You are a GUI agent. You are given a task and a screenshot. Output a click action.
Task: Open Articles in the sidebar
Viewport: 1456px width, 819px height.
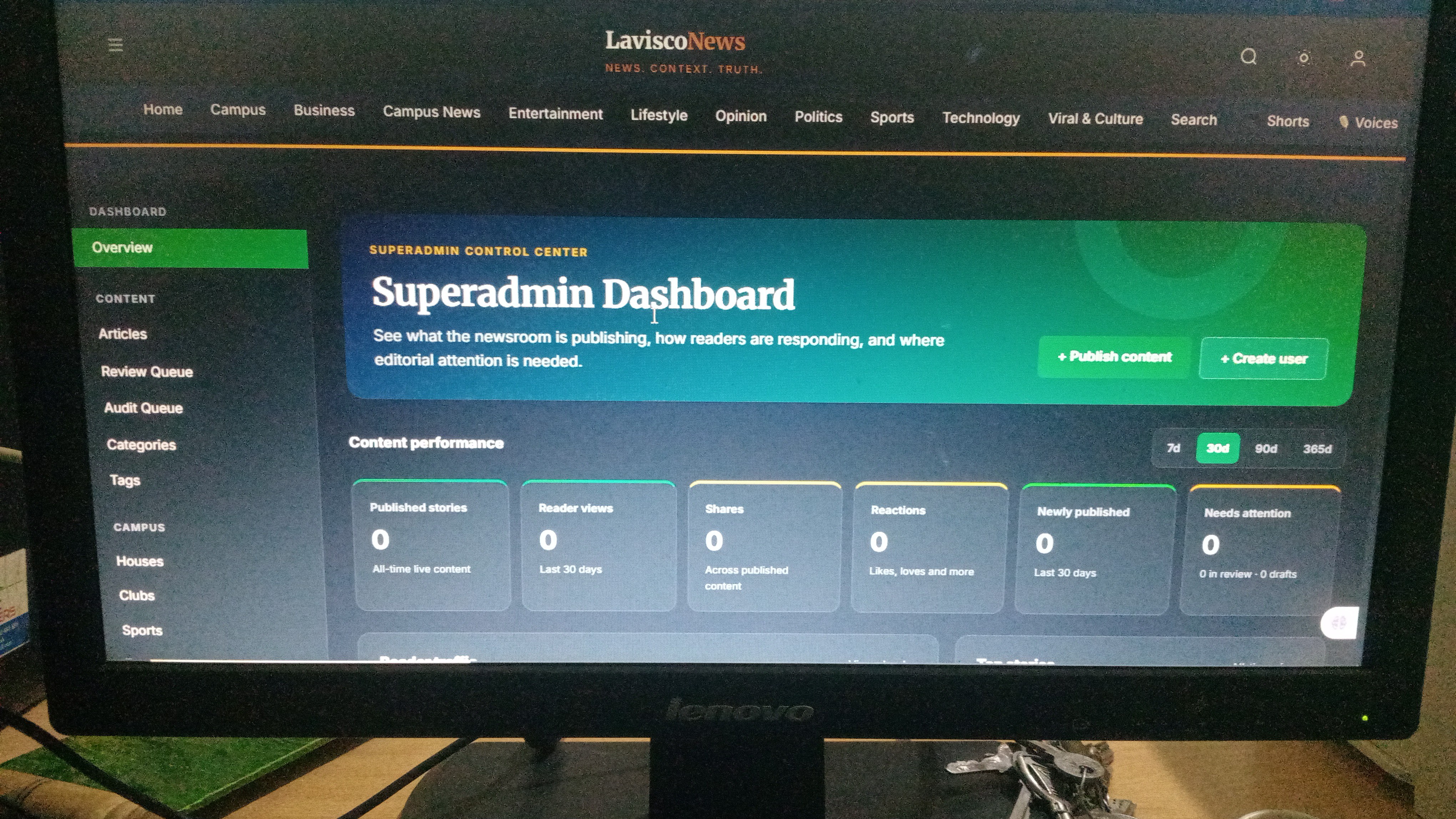click(123, 334)
